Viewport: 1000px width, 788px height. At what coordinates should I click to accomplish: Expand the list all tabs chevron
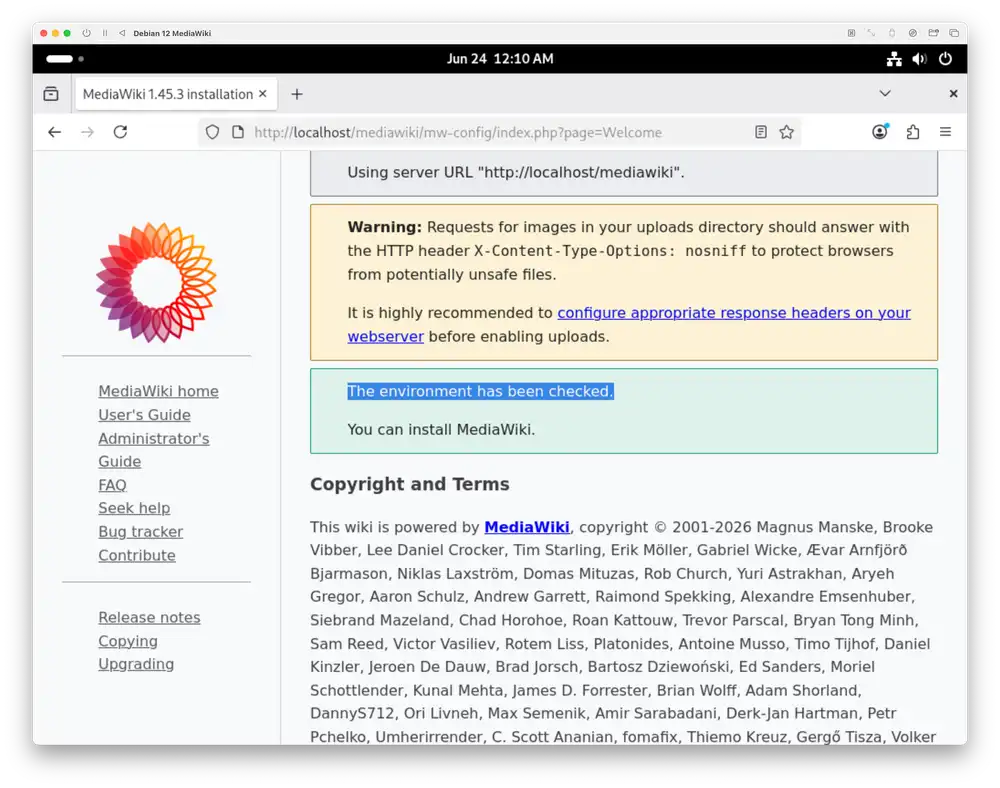(x=885, y=94)
